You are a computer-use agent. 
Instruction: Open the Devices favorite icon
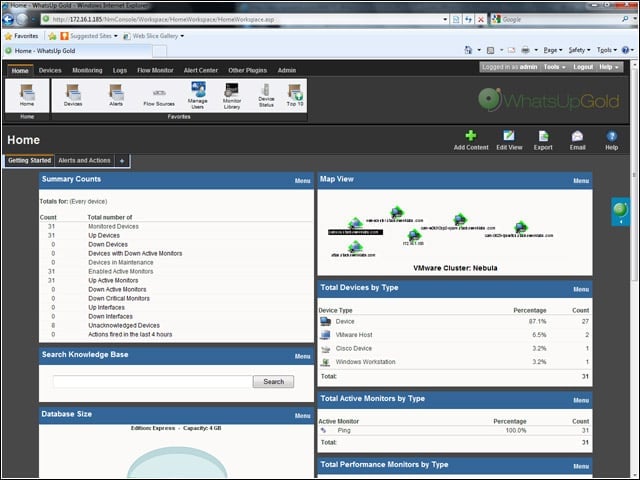click(73, 95)
